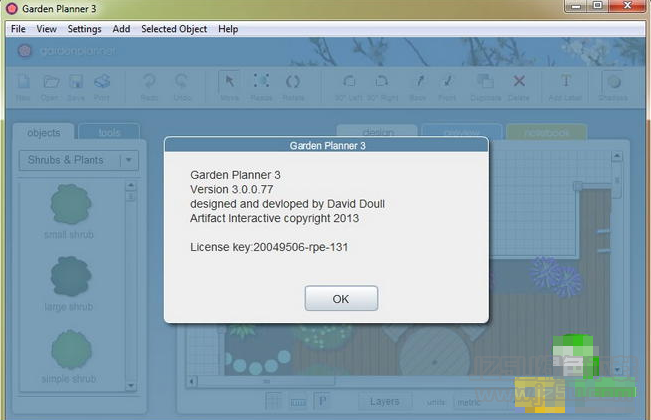651x420 pixels.
Task: Click the gardenplanner logo icon
Action: [24, 51]
